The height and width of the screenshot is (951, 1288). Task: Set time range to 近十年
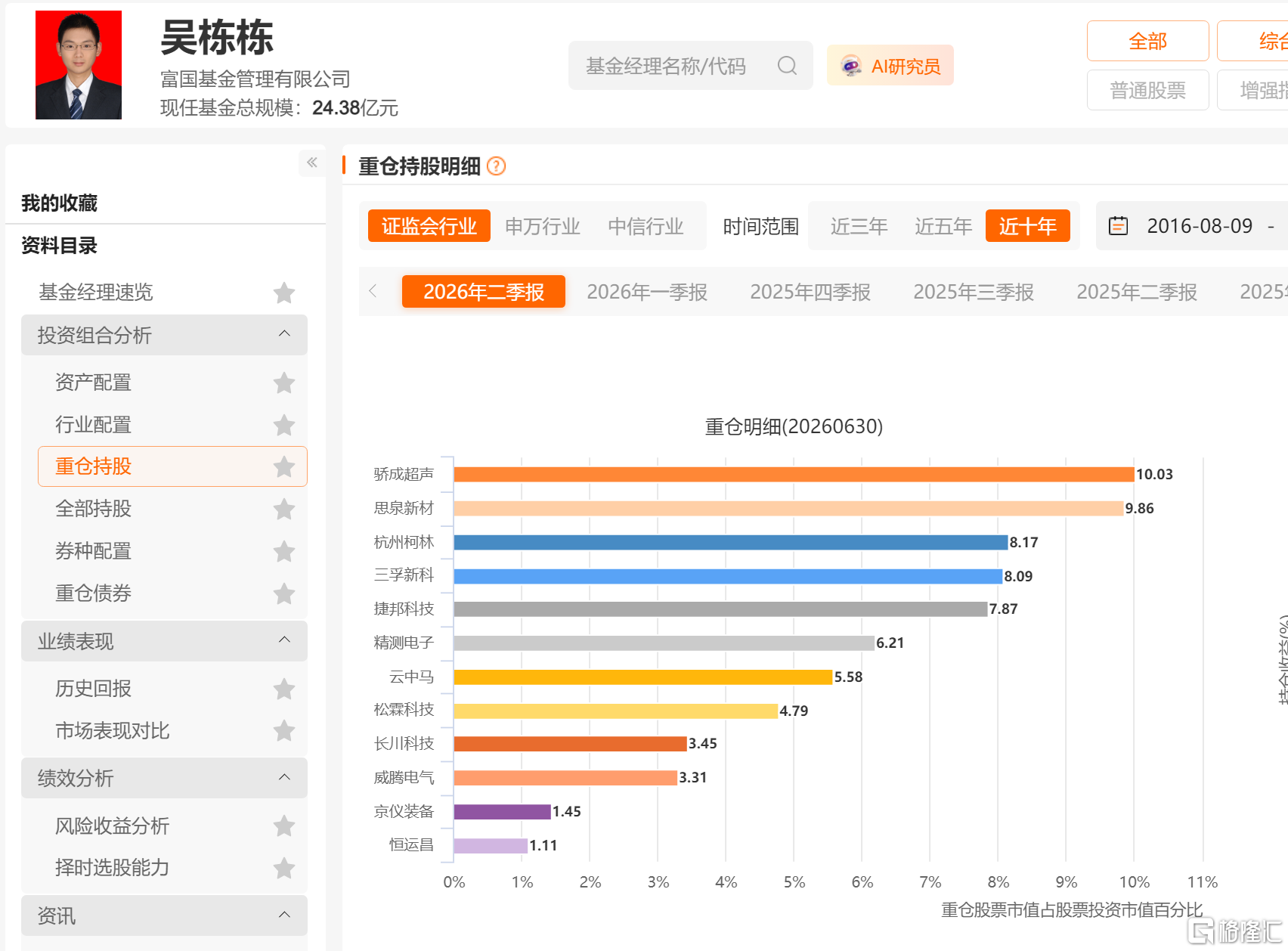(x=1028, y=226)
